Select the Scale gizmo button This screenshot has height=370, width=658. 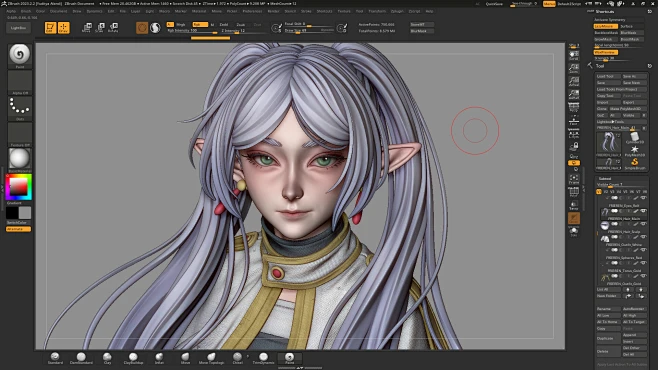100,28
